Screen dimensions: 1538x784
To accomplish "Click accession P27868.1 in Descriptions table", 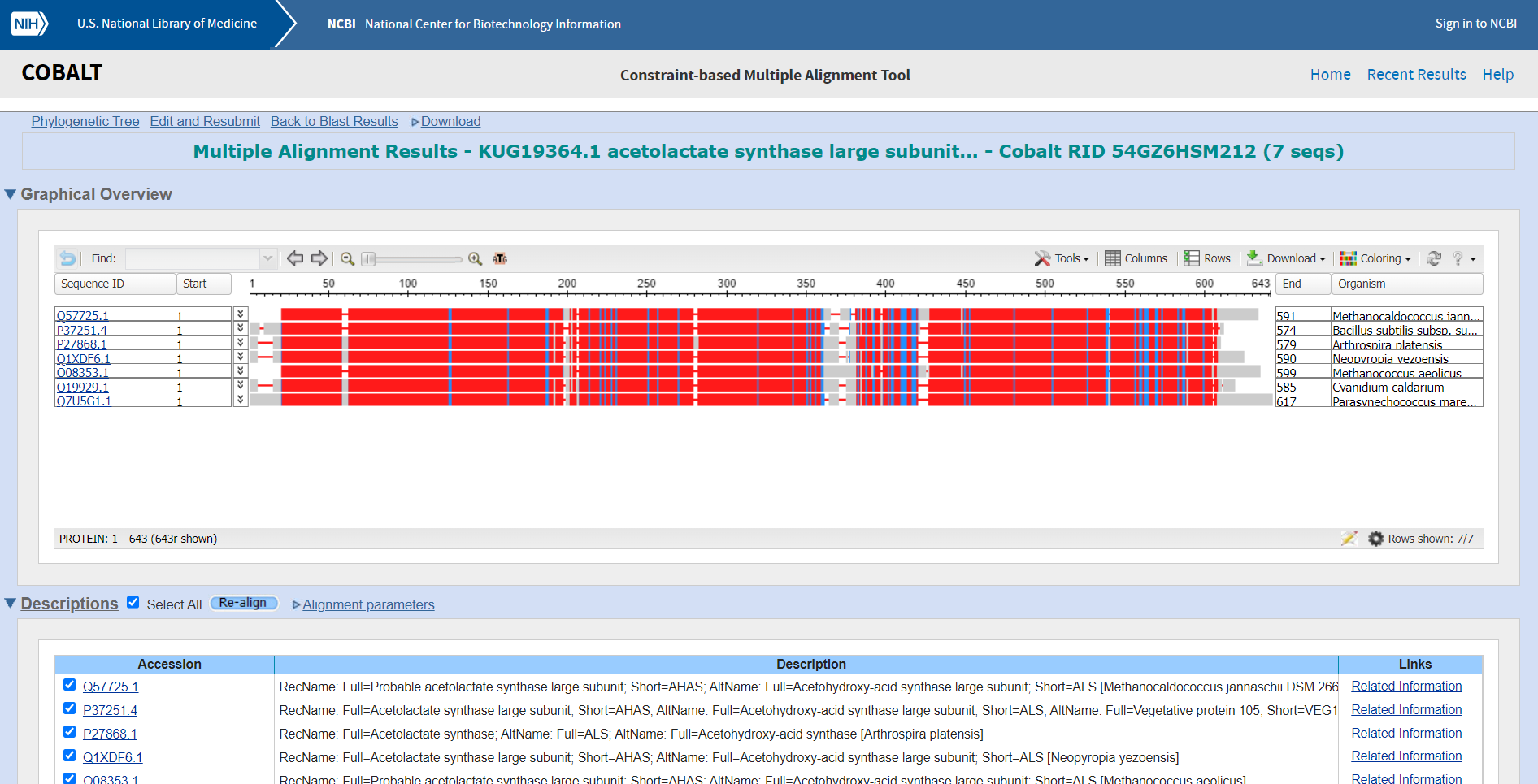I will pyautogui.click(x=110, y=734).
